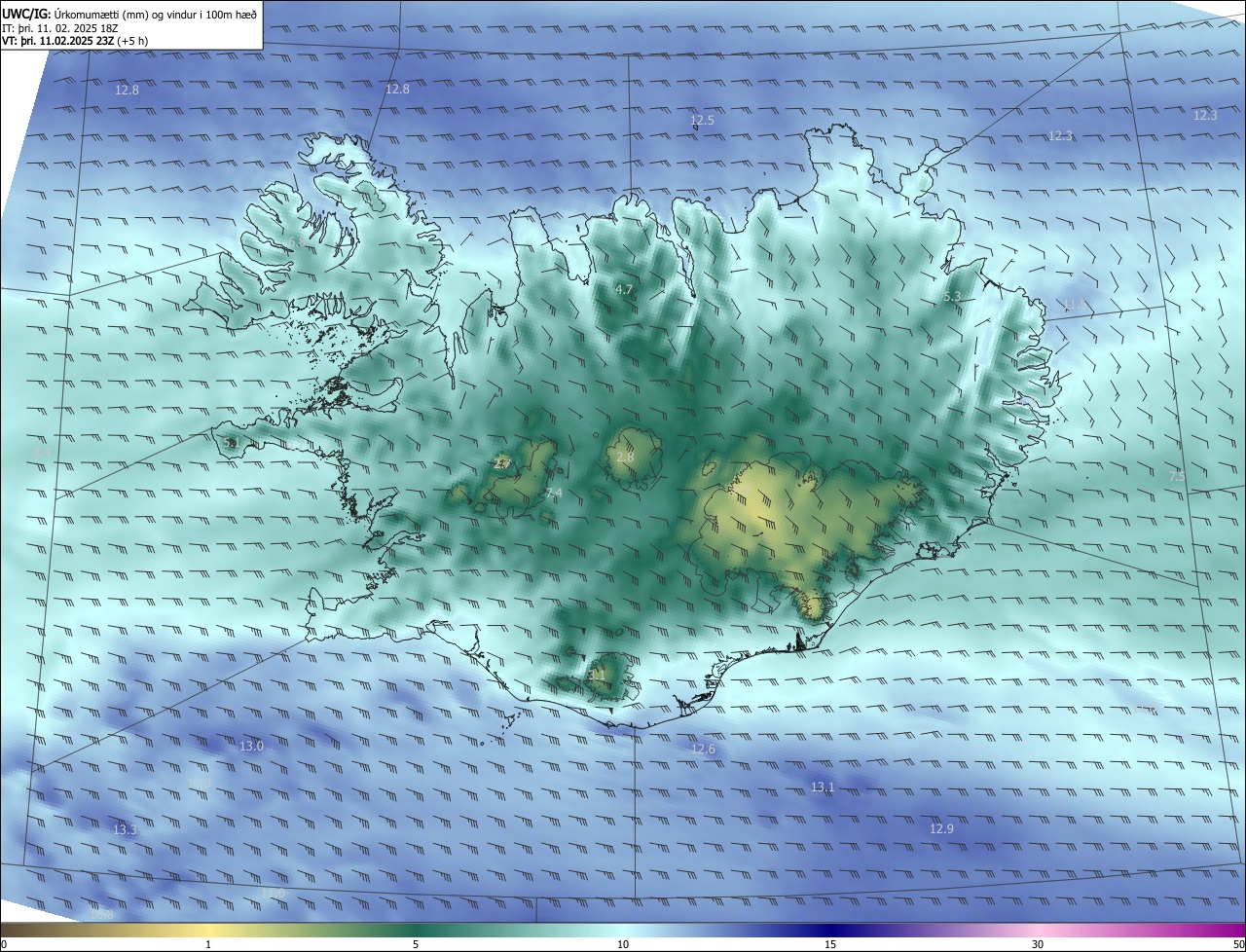The image size is (1246, 952).
Task: Click the color scale label 10
Action: (623, 944)
